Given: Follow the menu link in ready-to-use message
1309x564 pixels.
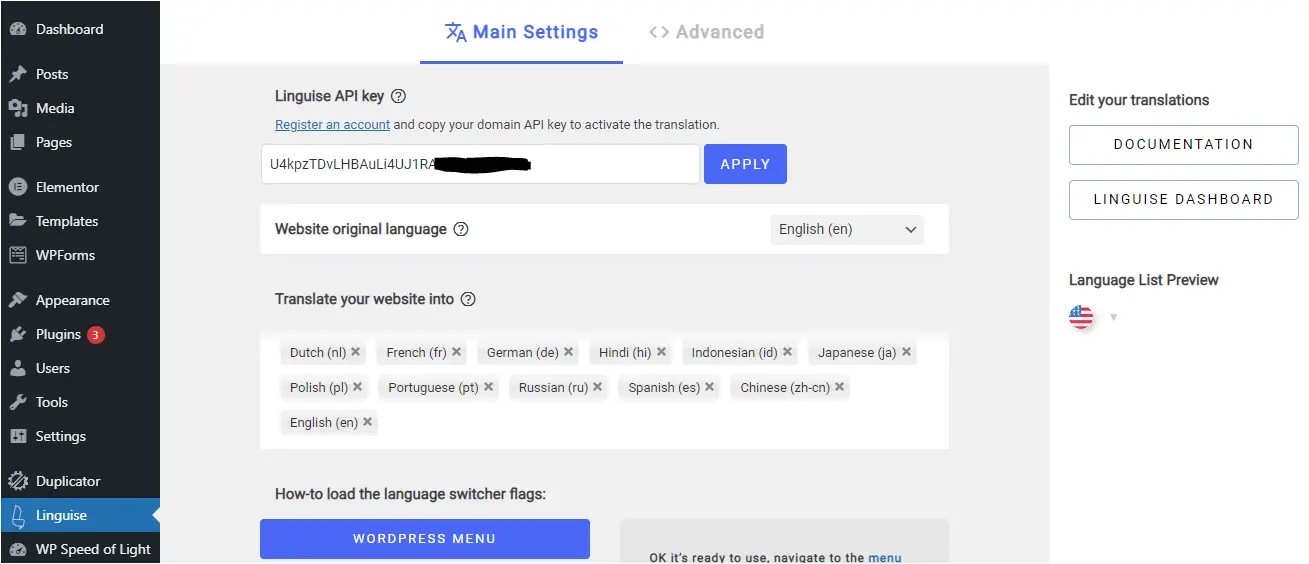Looking at the screenshot, I should [885, 558].
